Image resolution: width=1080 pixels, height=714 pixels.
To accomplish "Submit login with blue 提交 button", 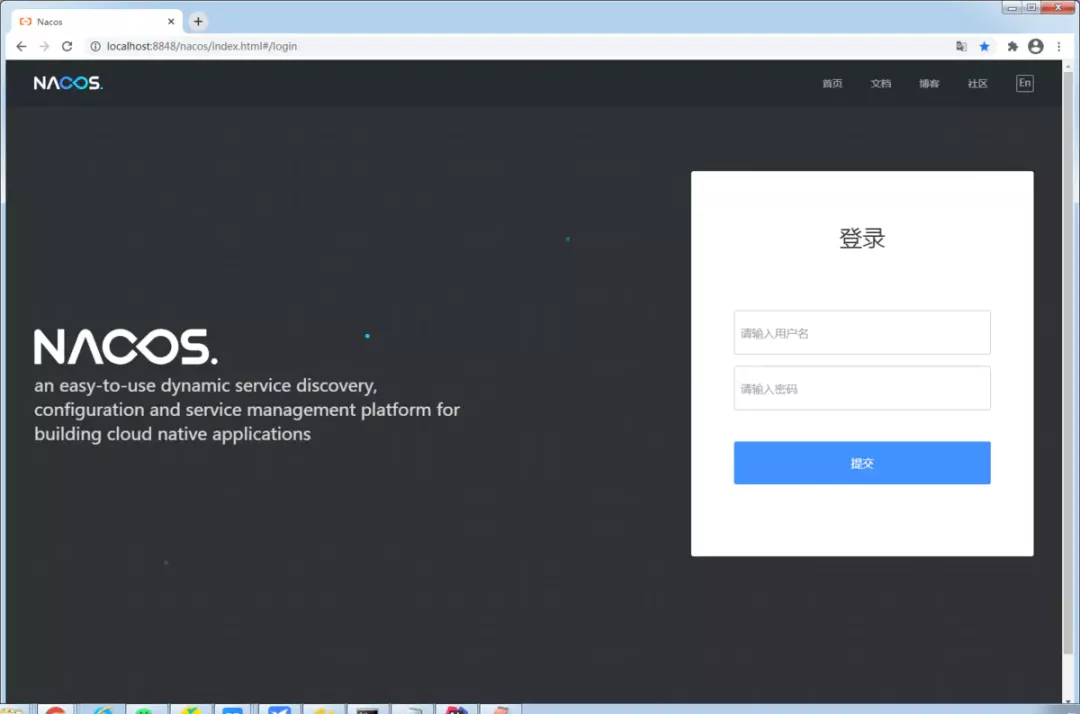I will [x=862, y=463].
